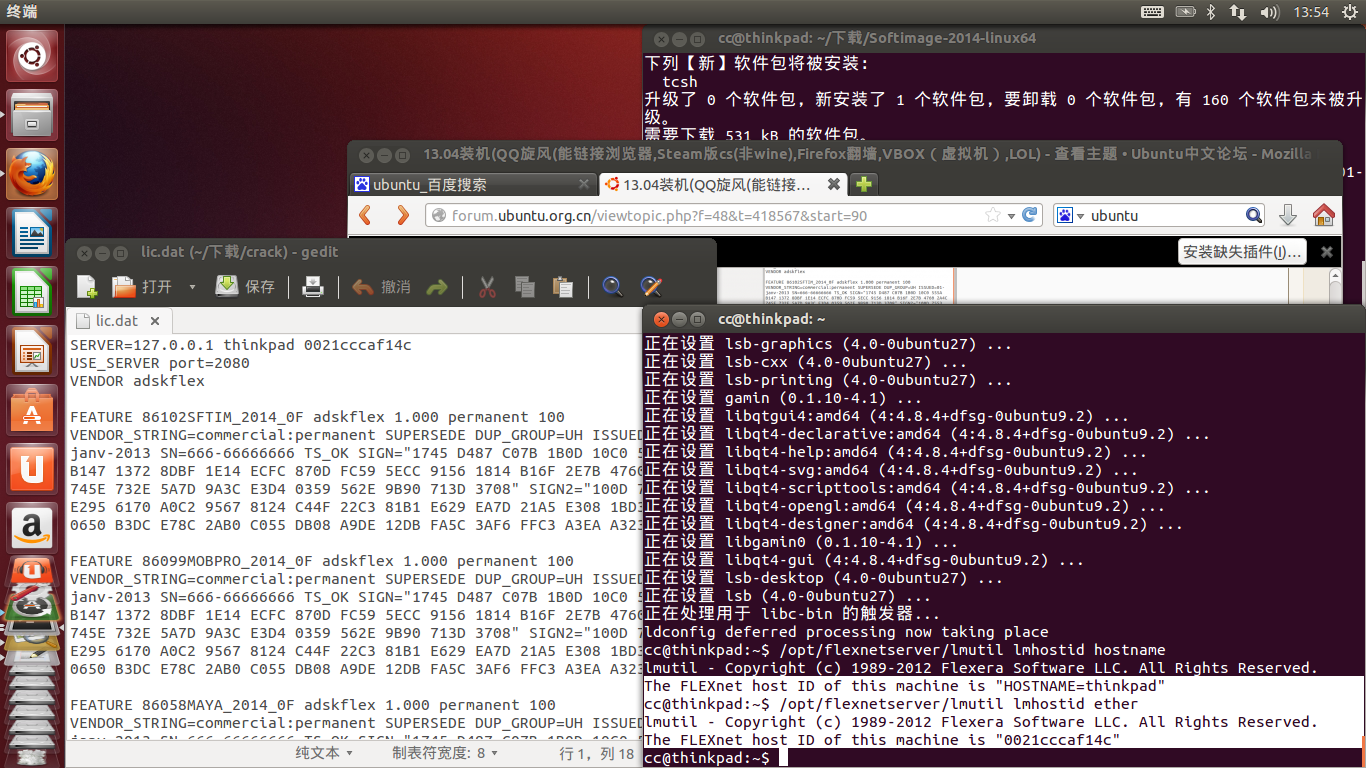Open the URL history dropdown arrow in Firefox

[x=1011, y=215]
